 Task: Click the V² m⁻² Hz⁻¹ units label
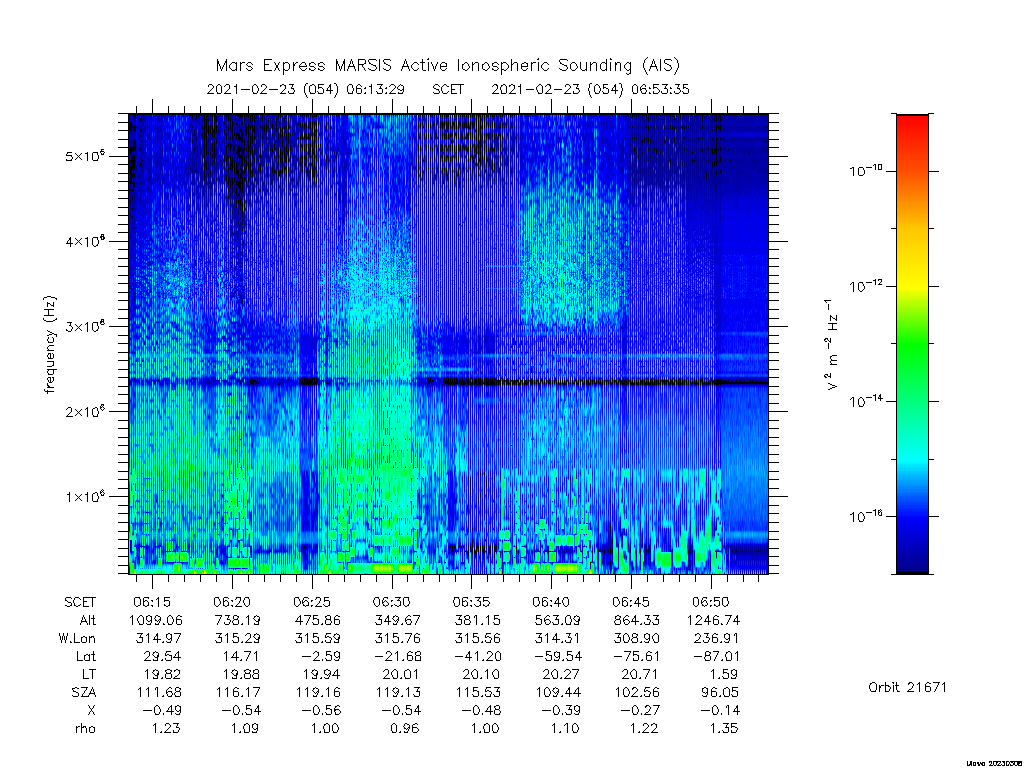tap(831, 345)
